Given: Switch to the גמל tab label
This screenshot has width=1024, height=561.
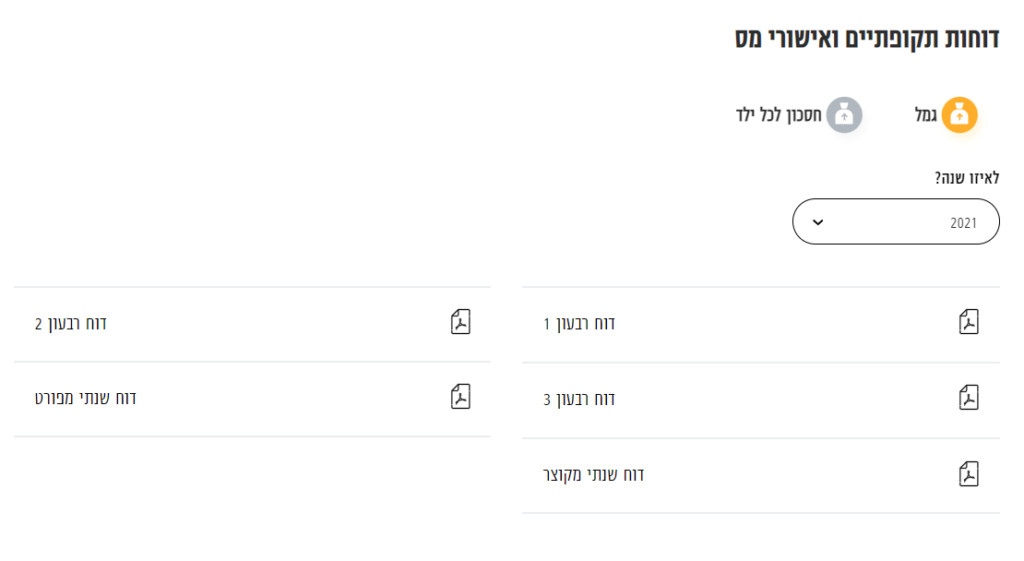Looking at the screenshot, I should pyautogui.click(x=926, y=116).
